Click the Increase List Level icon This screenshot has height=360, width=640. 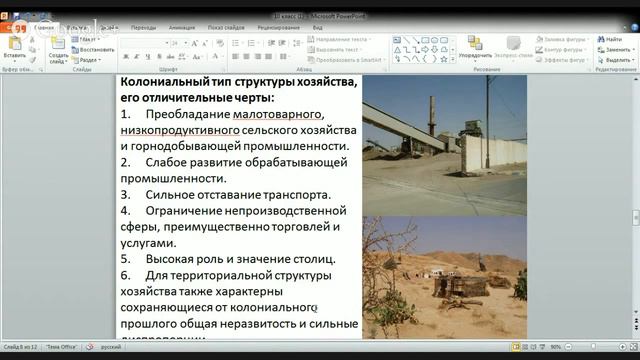[x=282, y=43]
